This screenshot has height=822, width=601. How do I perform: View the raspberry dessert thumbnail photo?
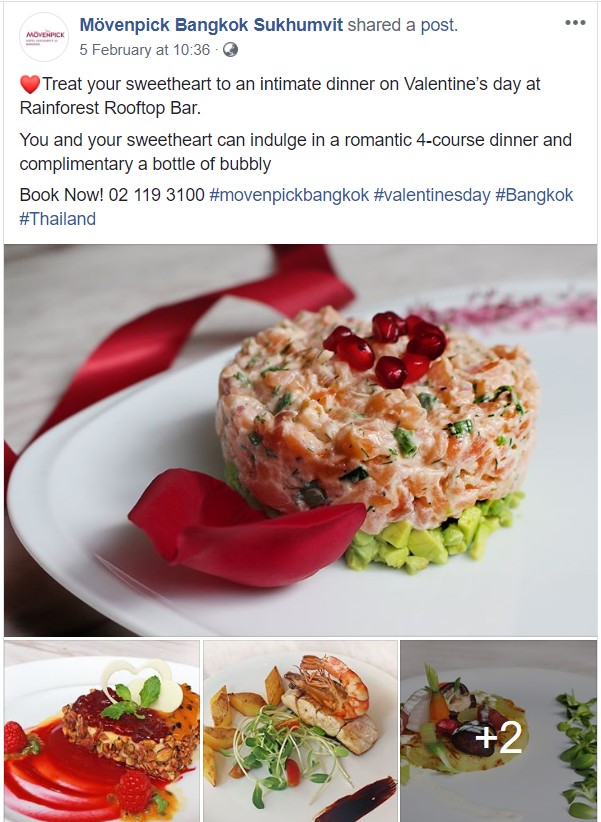pos(102,731)
